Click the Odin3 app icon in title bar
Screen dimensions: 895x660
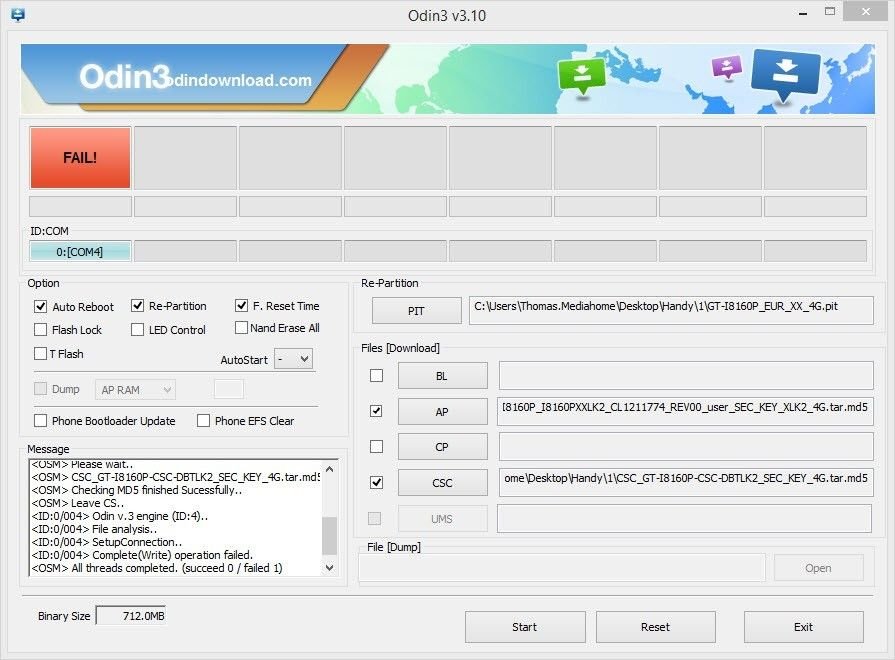pyautogui.click(x=18, y=15)
